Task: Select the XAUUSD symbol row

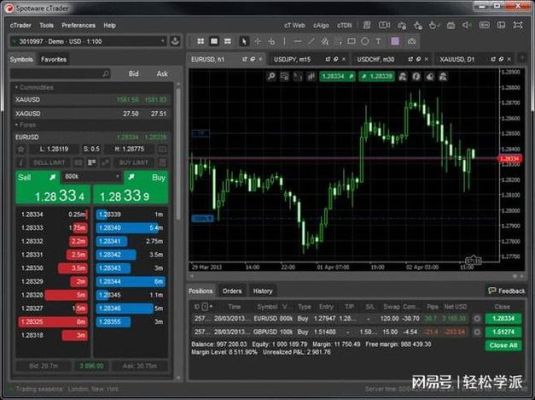Action: [91, 100]
